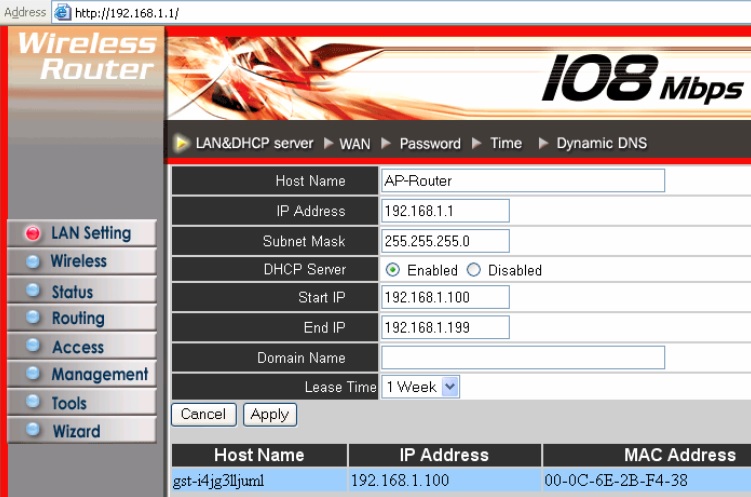Screen dimensions: 751x497
Task: Click the Cancel button
Action: click(204, 414)
